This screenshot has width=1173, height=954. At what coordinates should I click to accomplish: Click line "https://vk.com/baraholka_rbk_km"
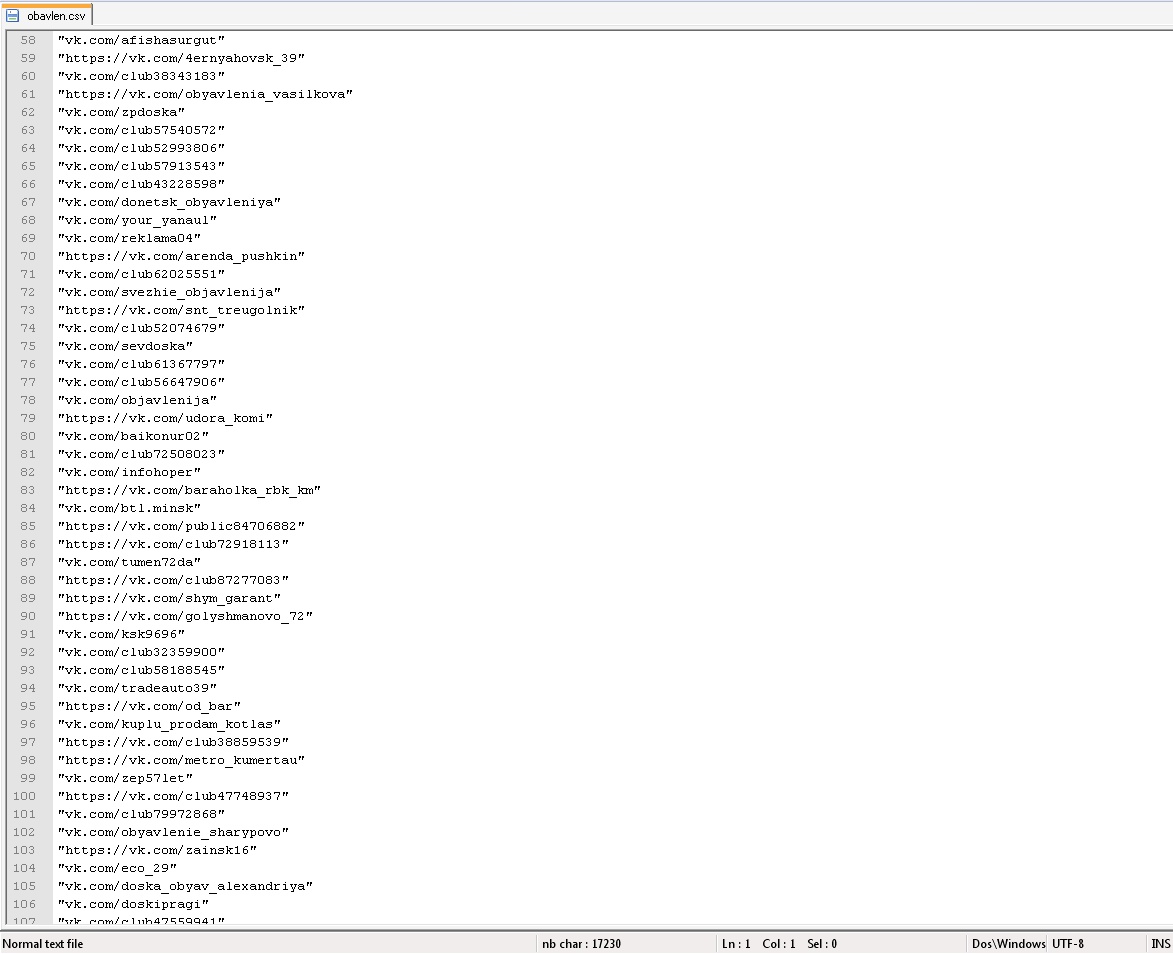(x=189, y=490)
